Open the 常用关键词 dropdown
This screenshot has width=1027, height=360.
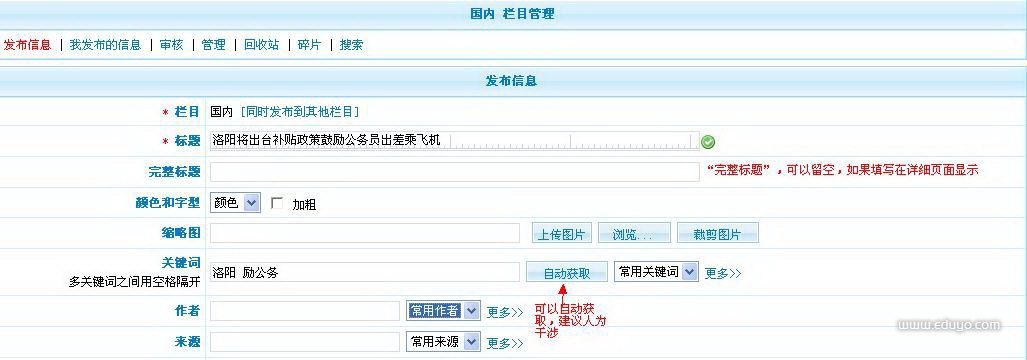coord(656,272)
